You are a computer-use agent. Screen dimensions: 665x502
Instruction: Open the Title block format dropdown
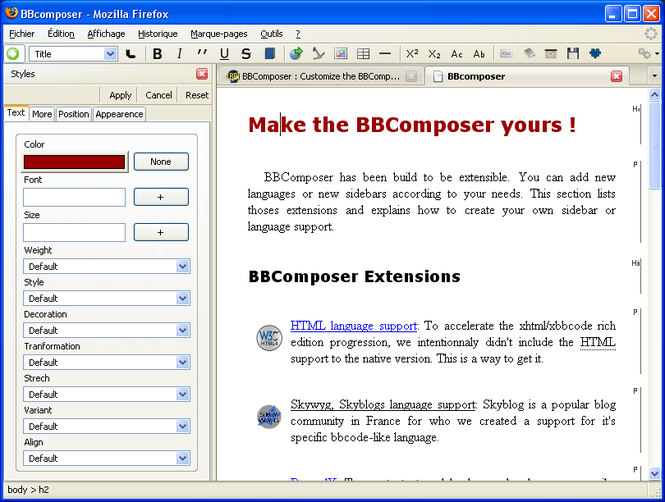73,54
